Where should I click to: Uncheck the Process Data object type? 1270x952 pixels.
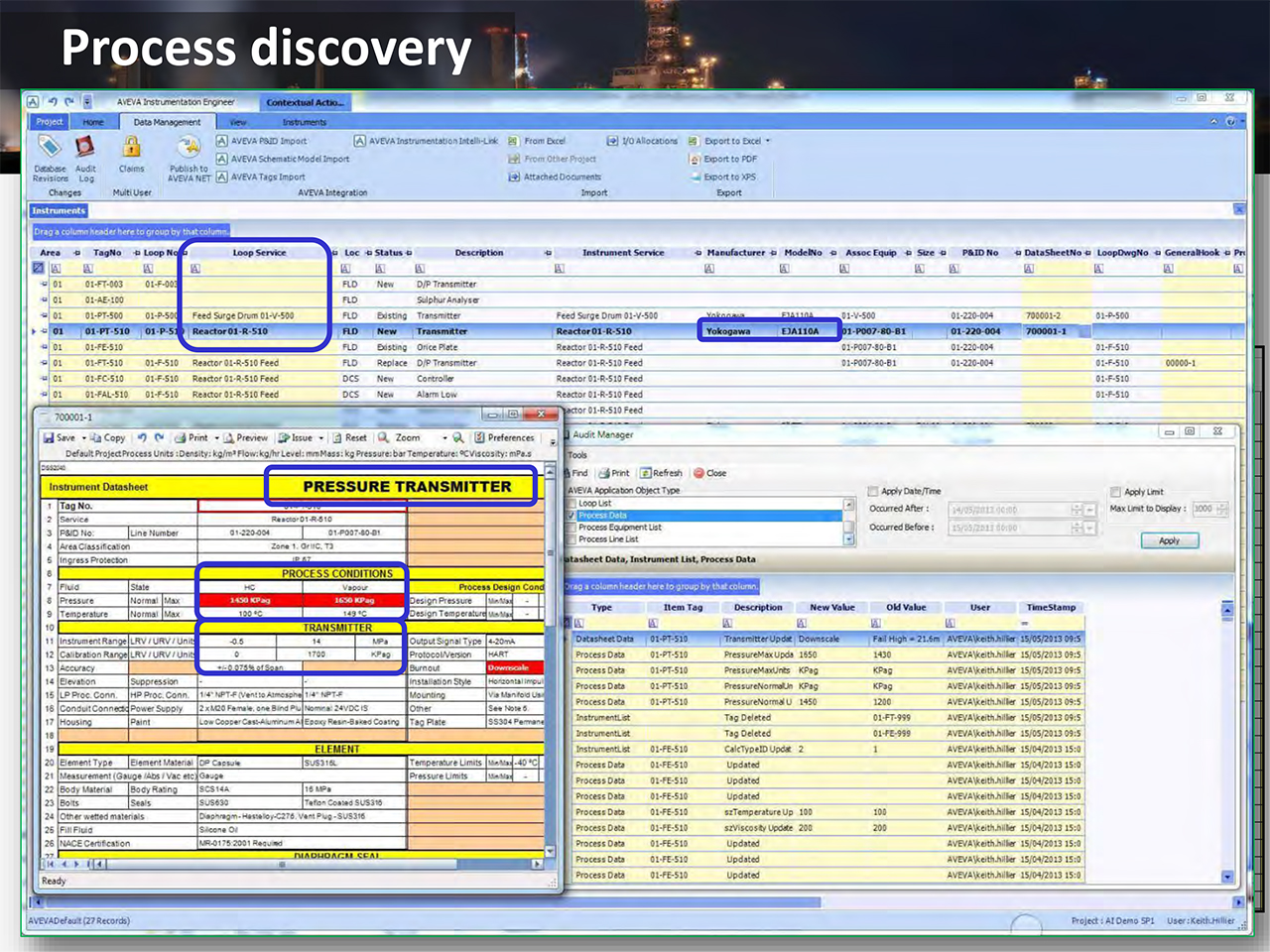pyautogui.click(x=571, y=516)
